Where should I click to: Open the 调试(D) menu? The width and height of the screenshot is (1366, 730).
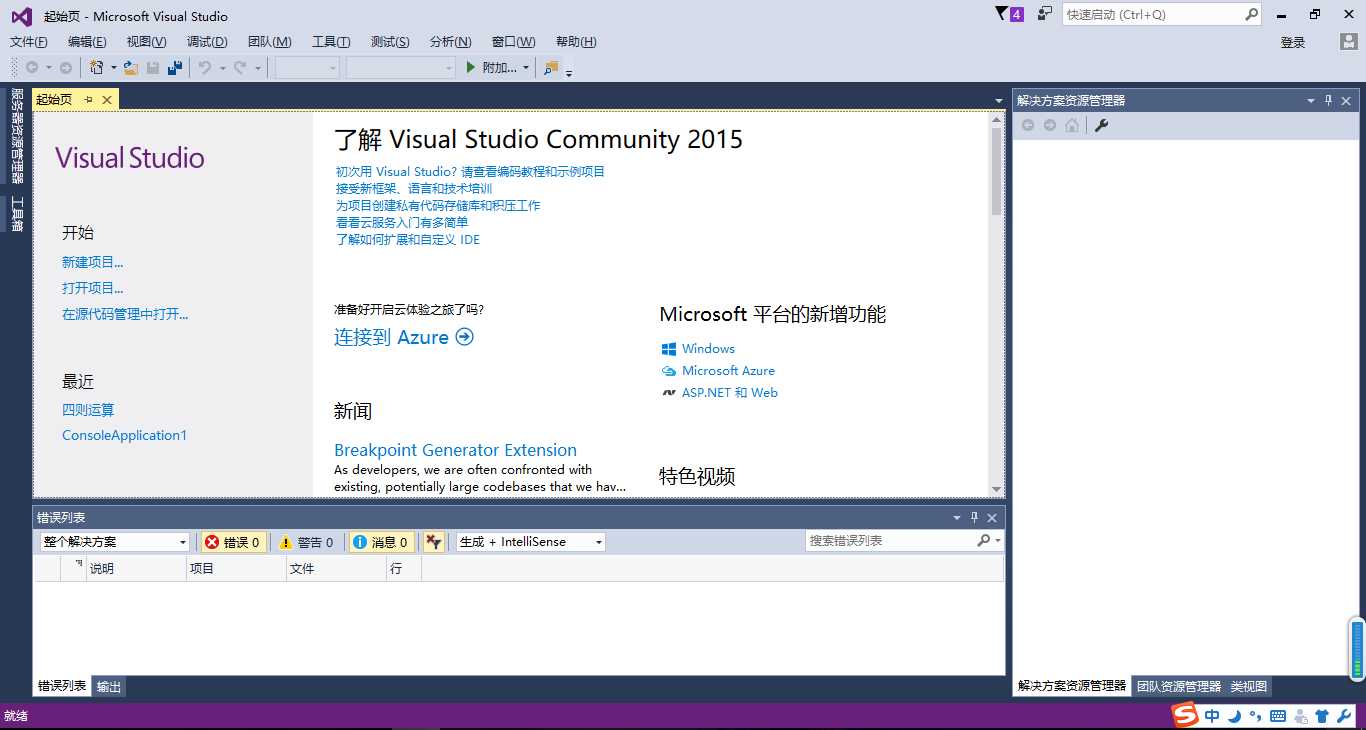[207, 42]
